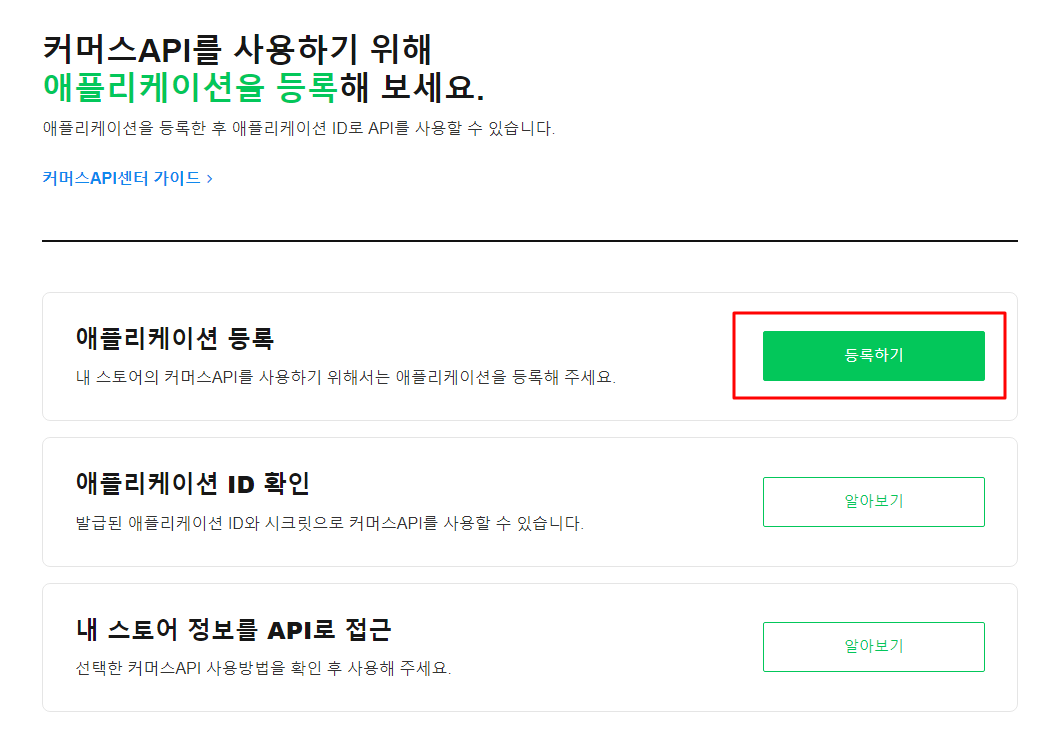1053x751 pixels.
Task: Click 알아보기 for 애플리케이션 ID 확인
Action: pyautogui.click(x=873, y=501)
